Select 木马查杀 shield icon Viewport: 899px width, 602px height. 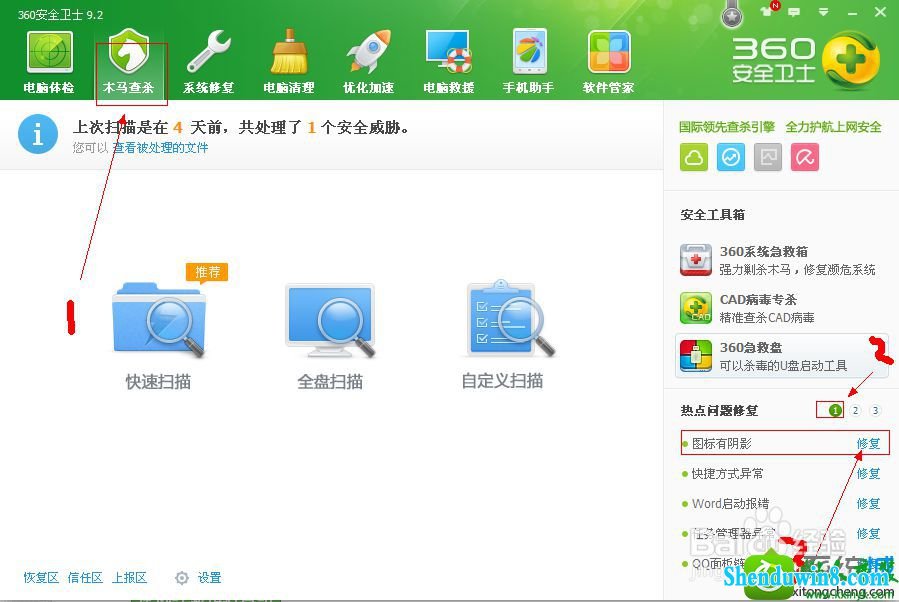129,52
